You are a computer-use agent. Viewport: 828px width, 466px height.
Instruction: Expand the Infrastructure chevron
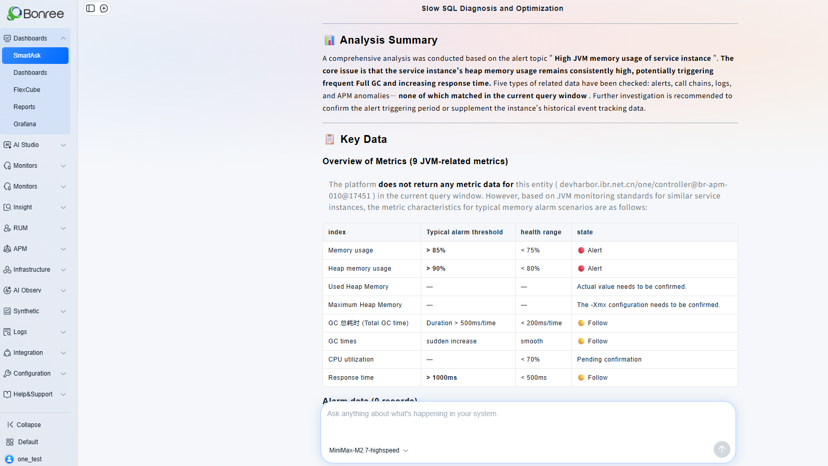click(63, 269)
